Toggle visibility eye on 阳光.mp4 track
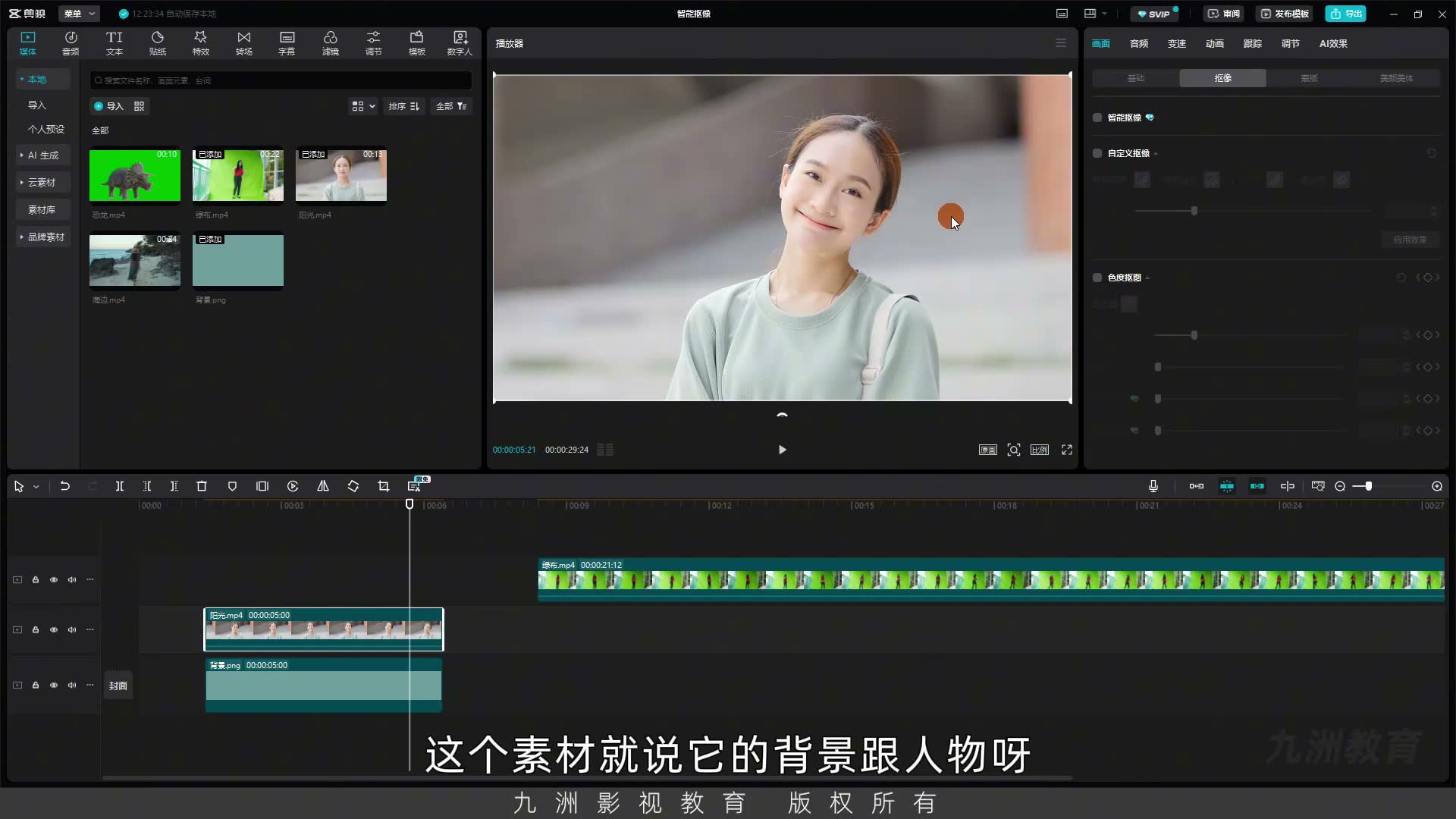 click(x=54, y=629)
